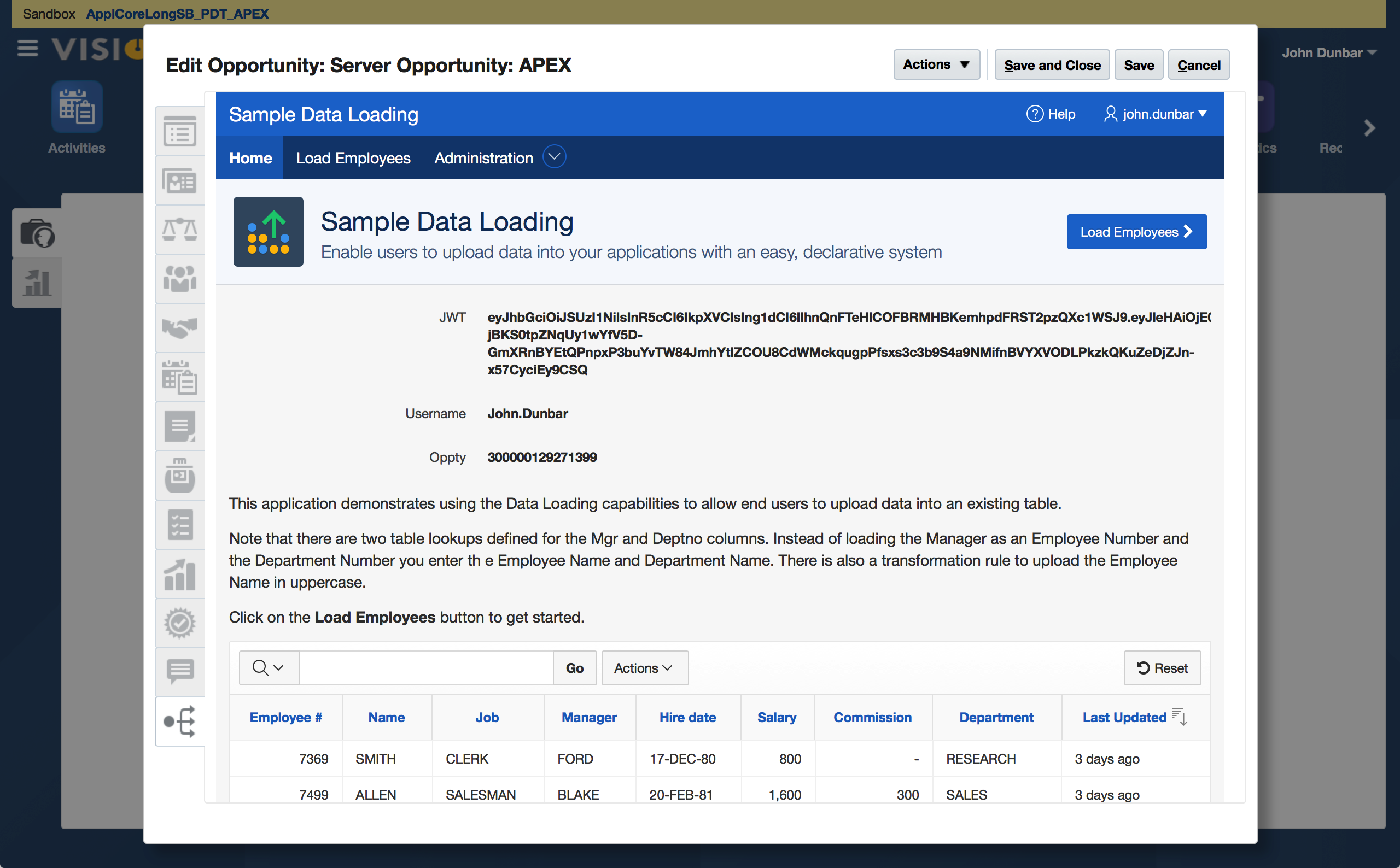Screen dimensions: 1400x868
Task: Click the AppICoreLongSB_PDT_APEX sandbox link
Action: coord(177,13)
